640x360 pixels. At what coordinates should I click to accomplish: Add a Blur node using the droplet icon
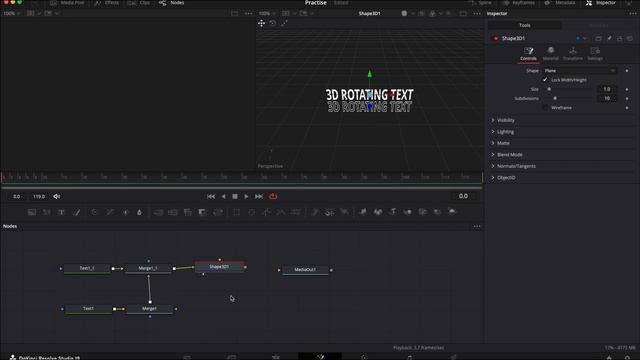point(140,212)
